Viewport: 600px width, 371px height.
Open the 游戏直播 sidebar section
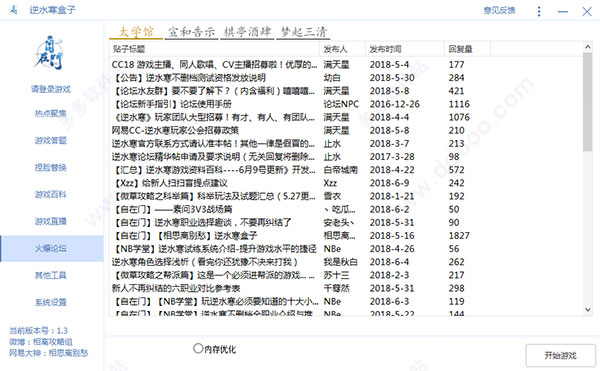[x=51, y=221]
